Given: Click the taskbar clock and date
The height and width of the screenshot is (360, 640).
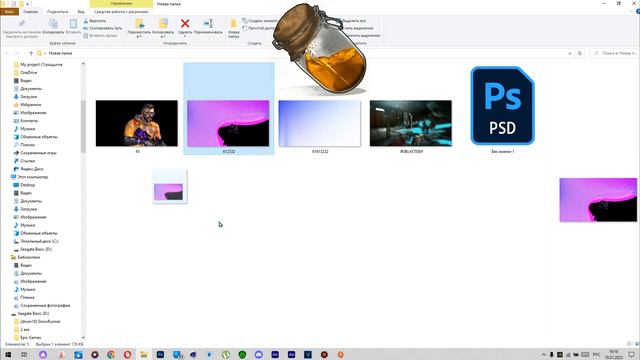Looking at the screenshot, I should 613,354.
